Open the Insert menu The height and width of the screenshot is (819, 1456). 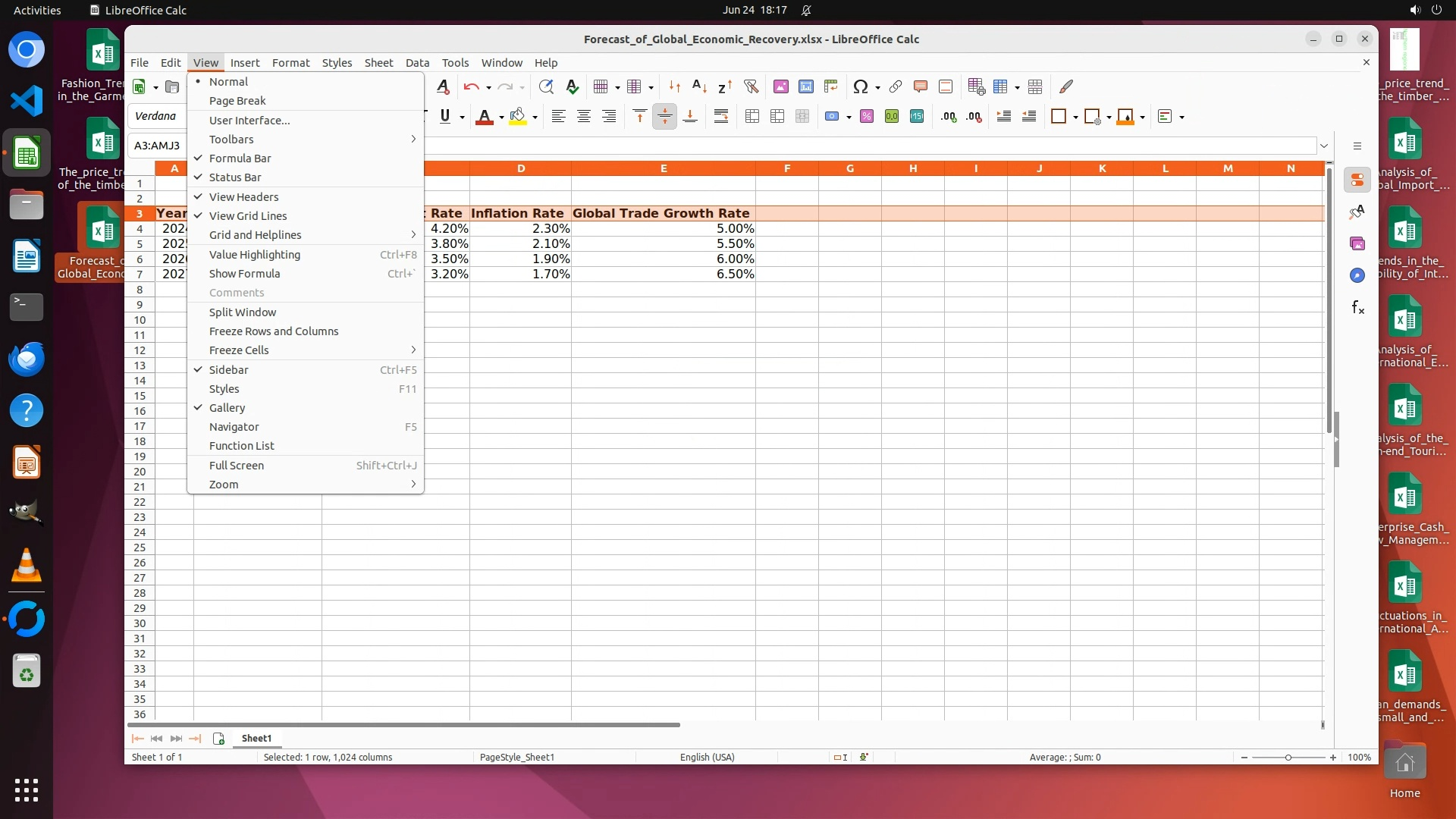[x=244, y=62]
